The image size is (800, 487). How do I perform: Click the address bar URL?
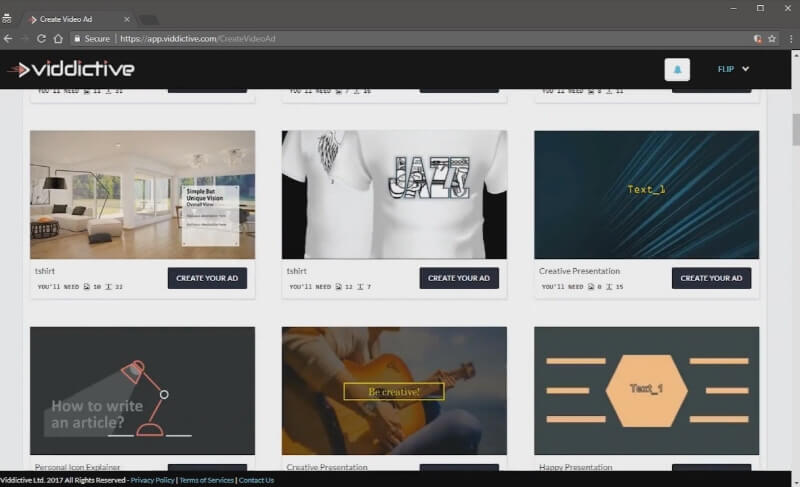[x=198, y=39]
